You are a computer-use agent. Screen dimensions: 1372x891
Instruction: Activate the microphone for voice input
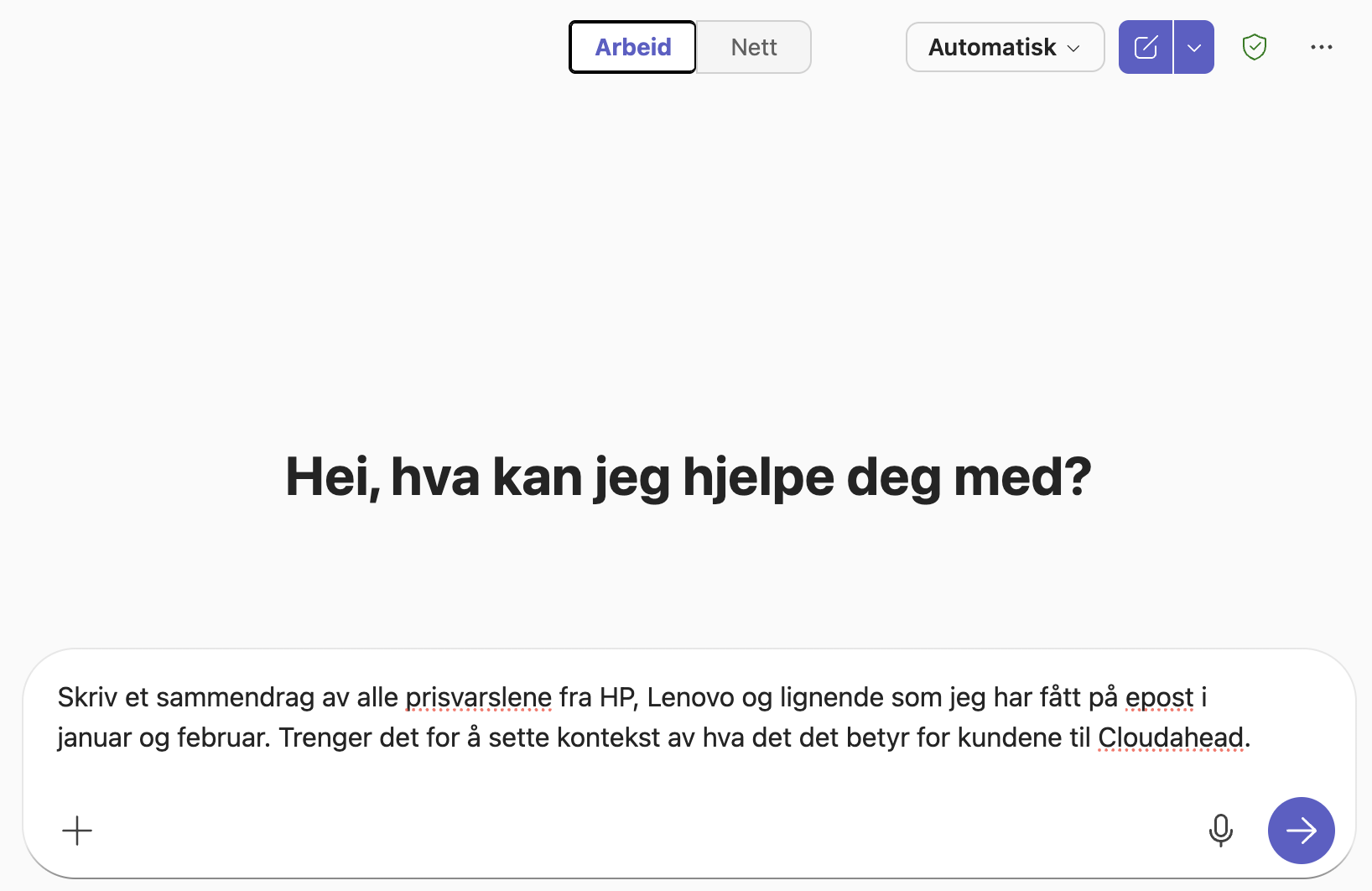tap(1220, 831)
